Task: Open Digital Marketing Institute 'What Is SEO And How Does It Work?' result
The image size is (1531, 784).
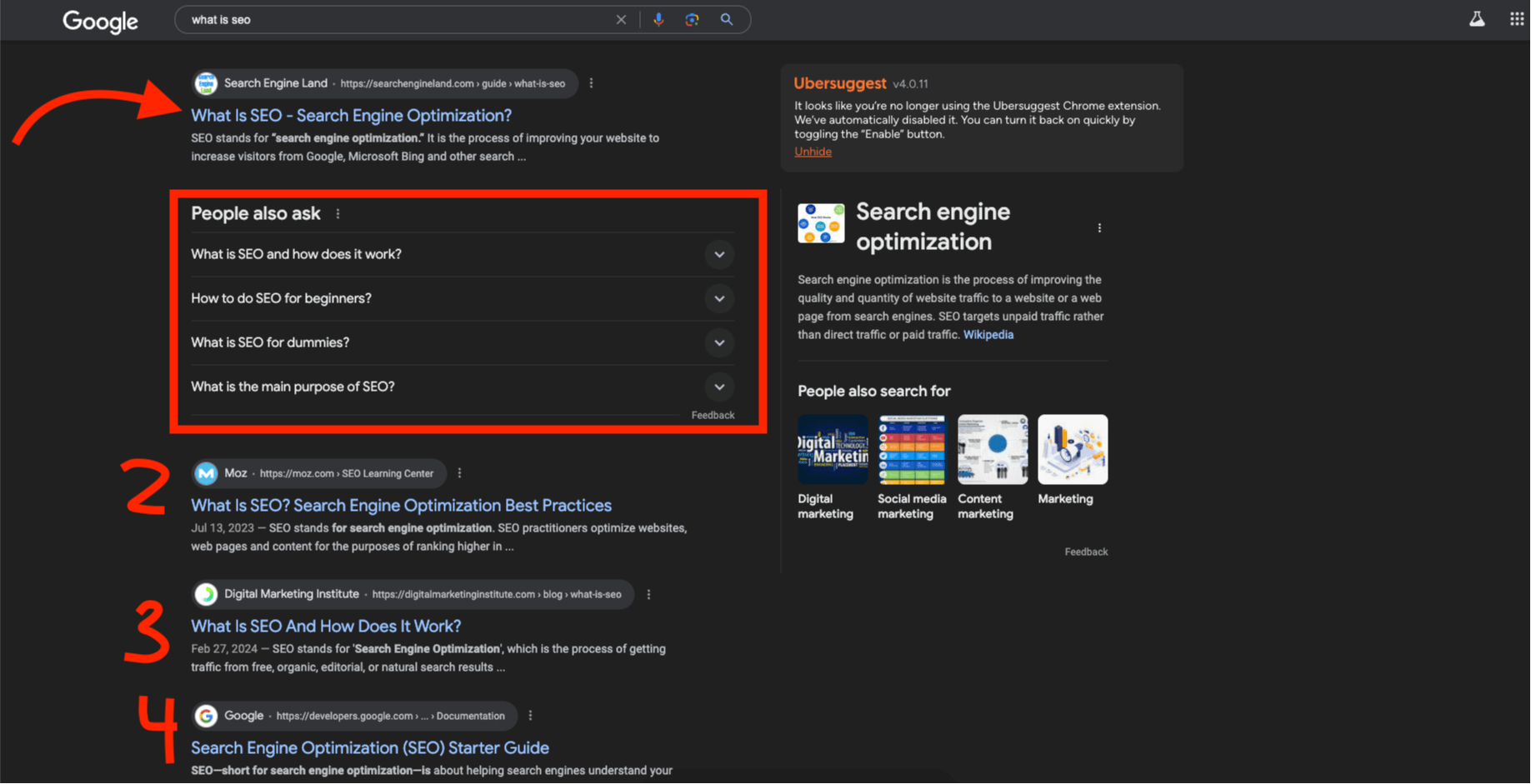Action: tap(326, 627)
